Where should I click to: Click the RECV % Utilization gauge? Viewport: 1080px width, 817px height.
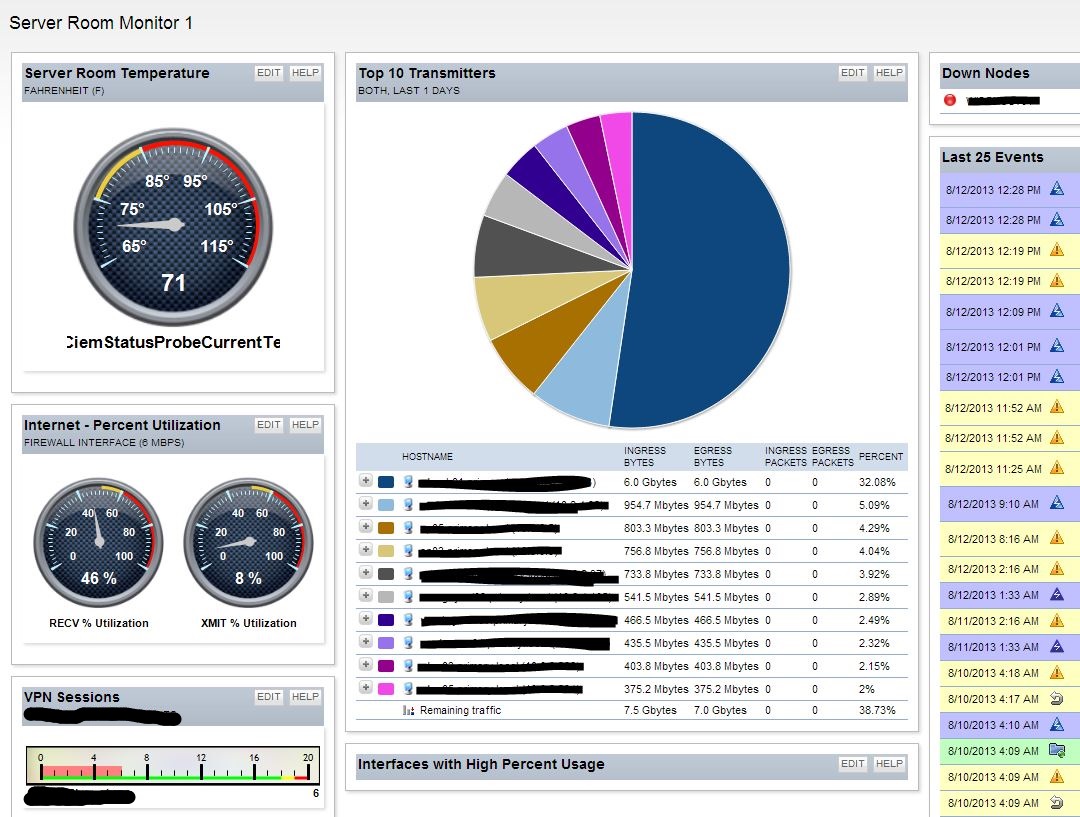coord(98,542)
